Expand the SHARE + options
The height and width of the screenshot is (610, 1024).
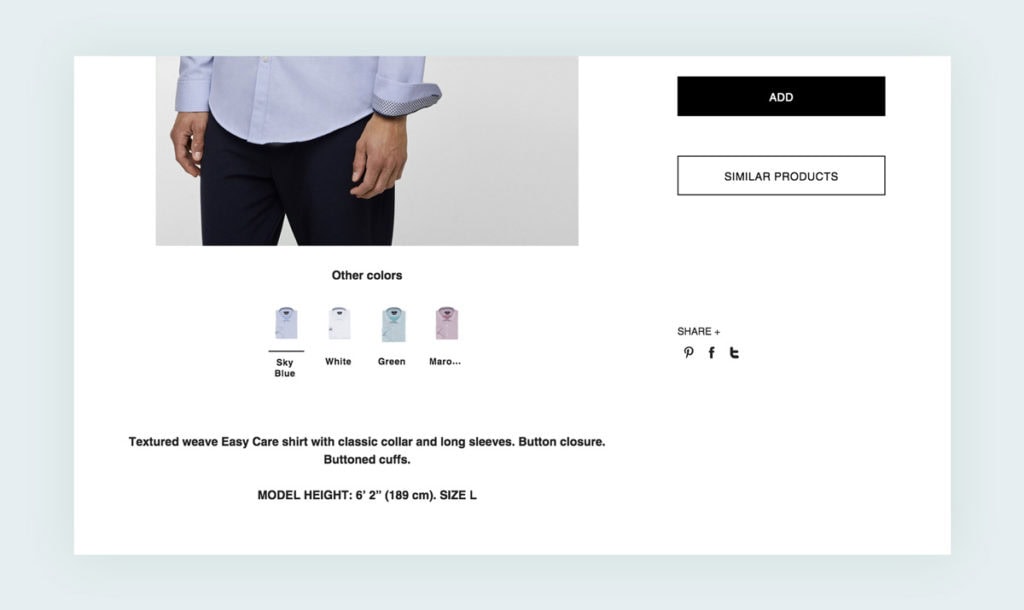(x=699, y=331)
